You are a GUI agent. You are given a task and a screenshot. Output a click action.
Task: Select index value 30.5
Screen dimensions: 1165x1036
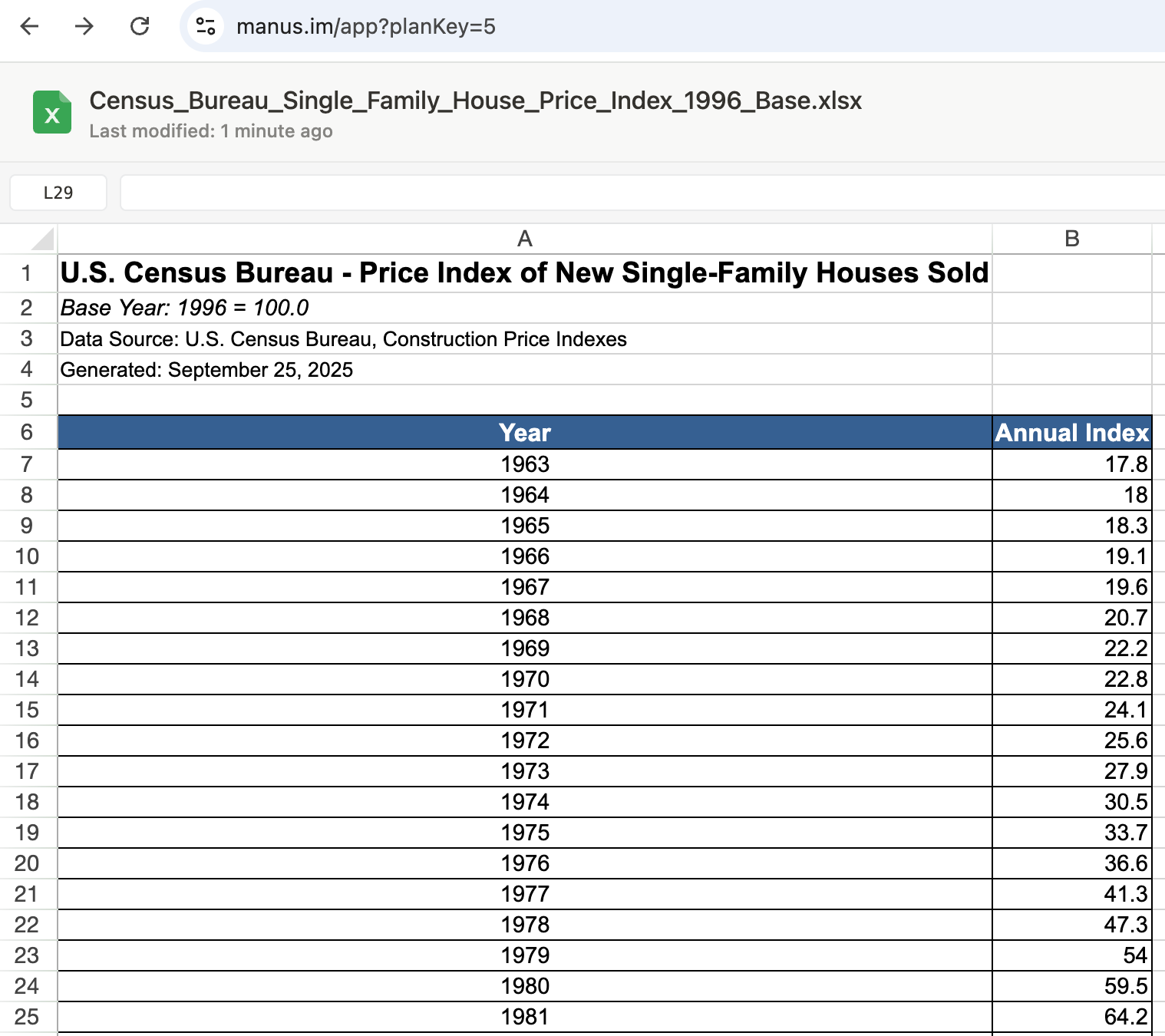[1072, 802]
